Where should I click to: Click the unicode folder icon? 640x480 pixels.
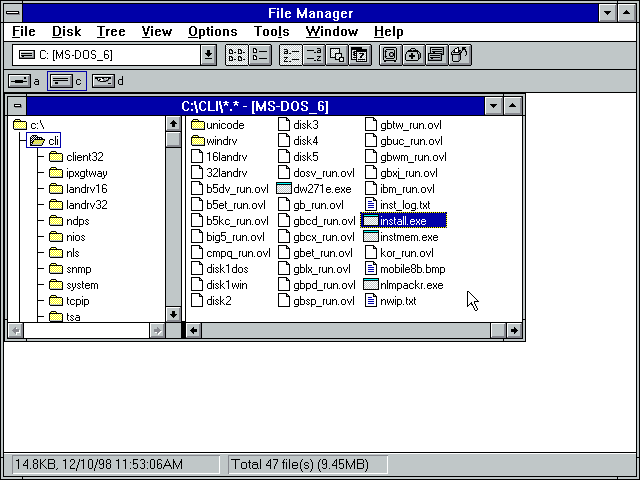pos(198,124)
